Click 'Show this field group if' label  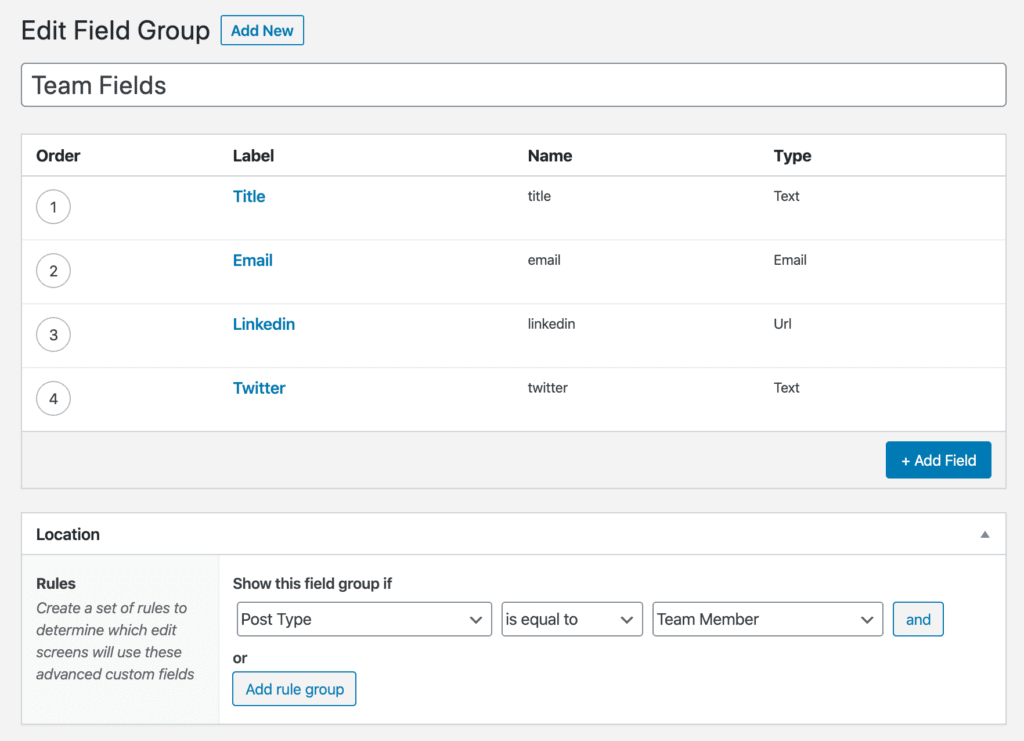pyautogui.click(x=312, y=584)
